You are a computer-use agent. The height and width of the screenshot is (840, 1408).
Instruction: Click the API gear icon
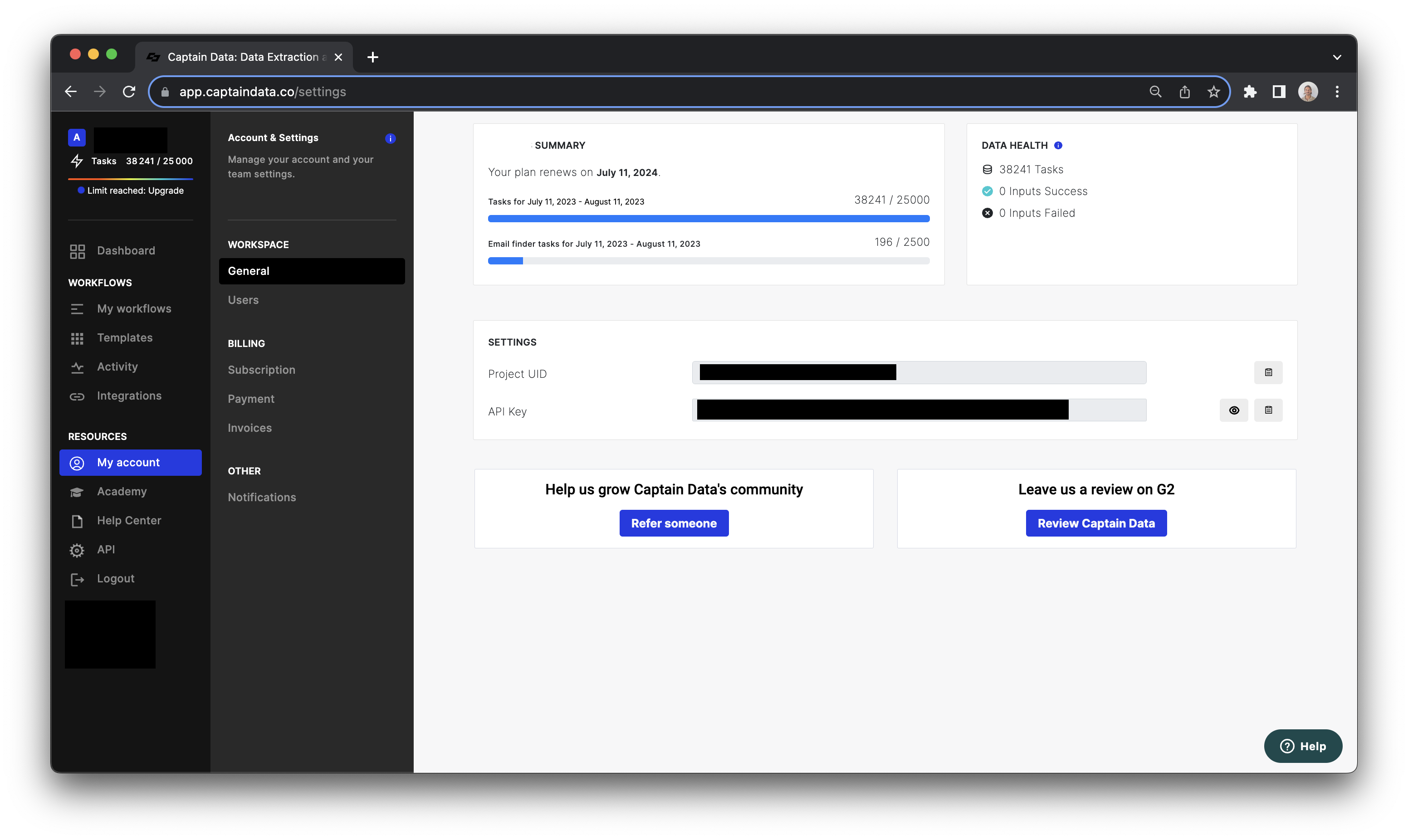click(x=77, y=550)
